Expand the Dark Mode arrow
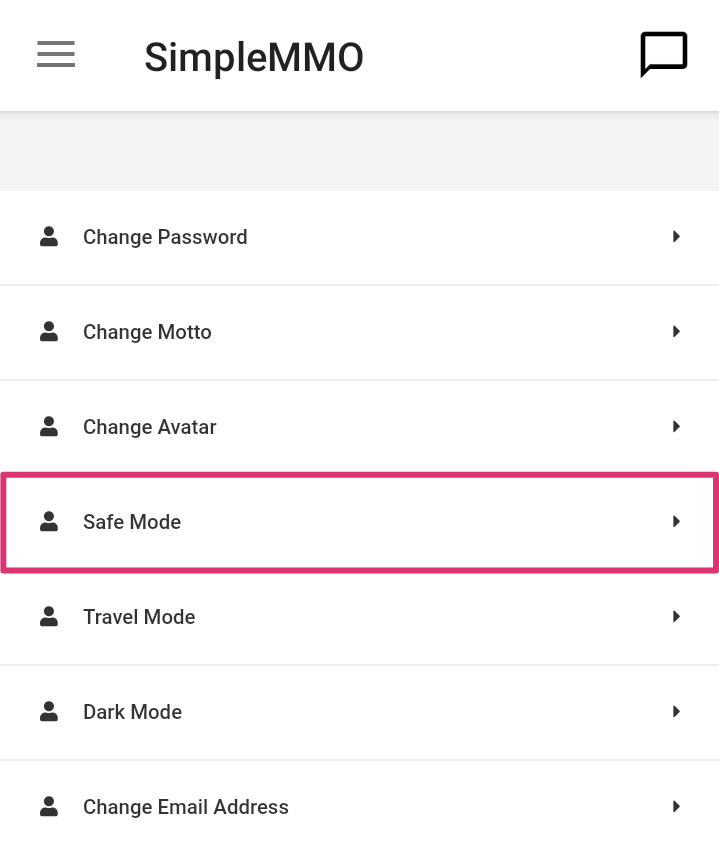This screenshot has height=852, width=719. point(677,712)
